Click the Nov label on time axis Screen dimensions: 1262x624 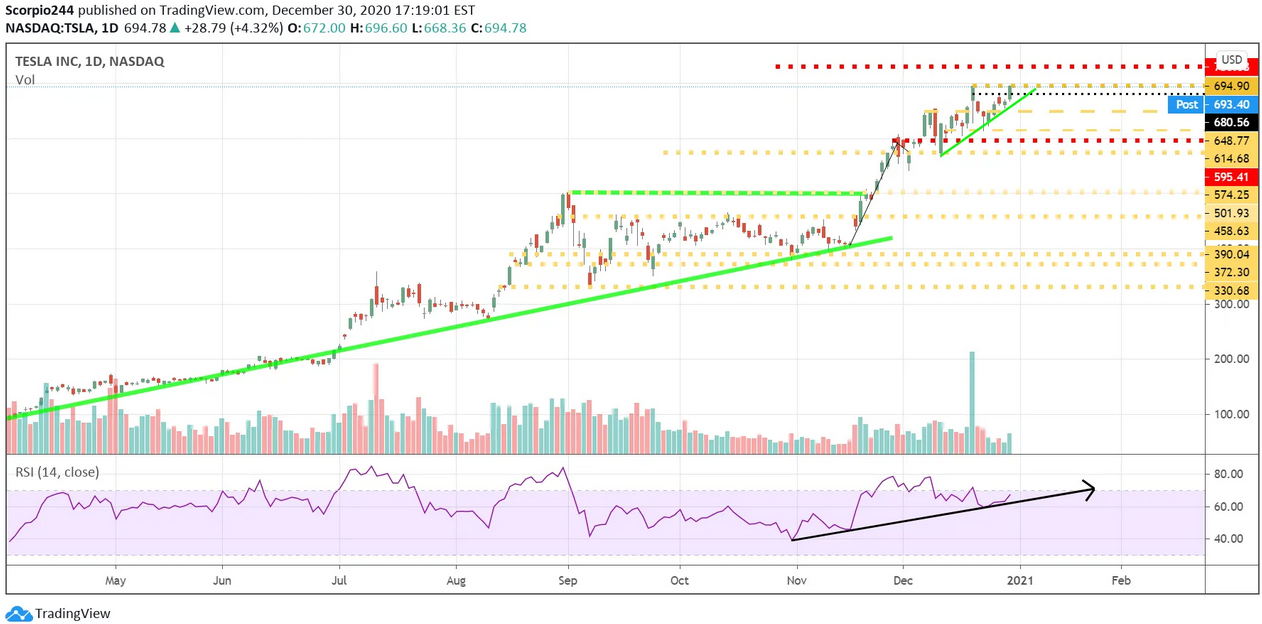pos(797,579)
